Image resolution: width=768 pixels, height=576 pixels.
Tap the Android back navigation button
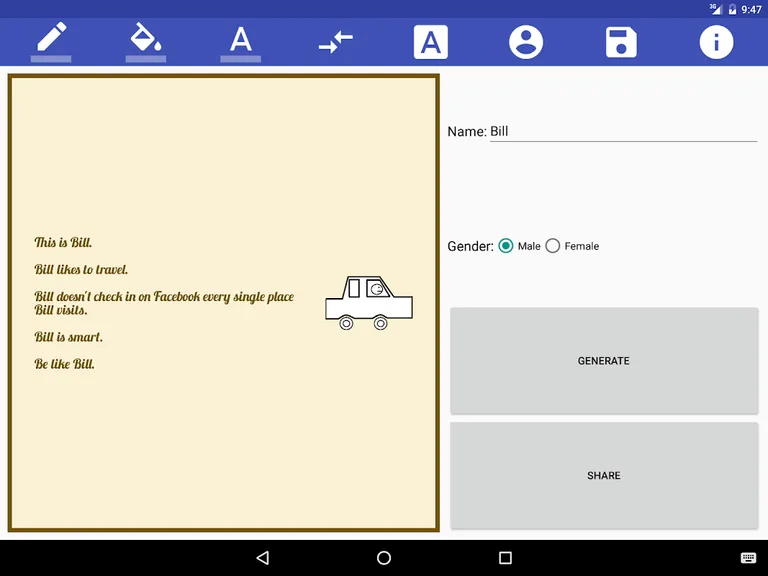[x=262, y=558]
